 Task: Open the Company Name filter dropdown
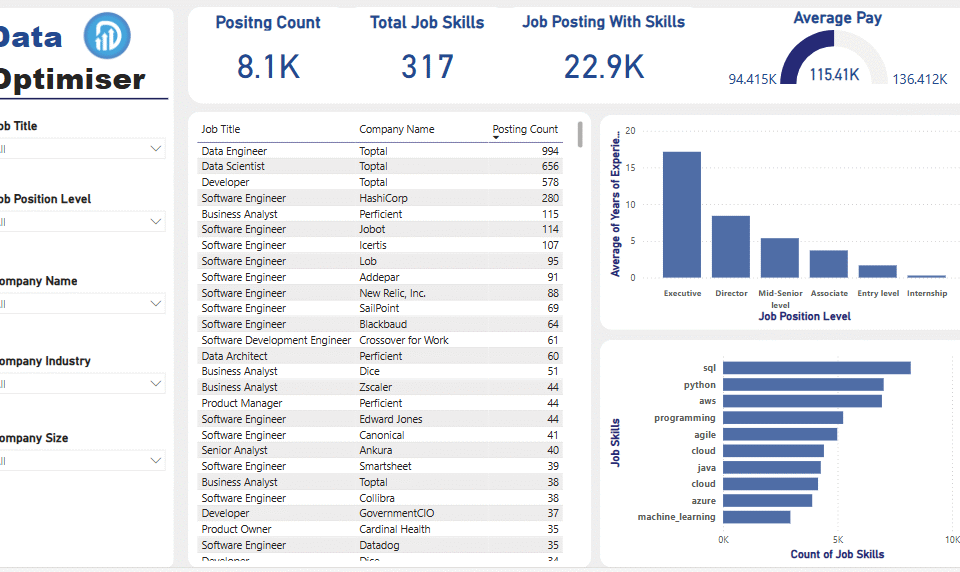click(x=155, y=303)
